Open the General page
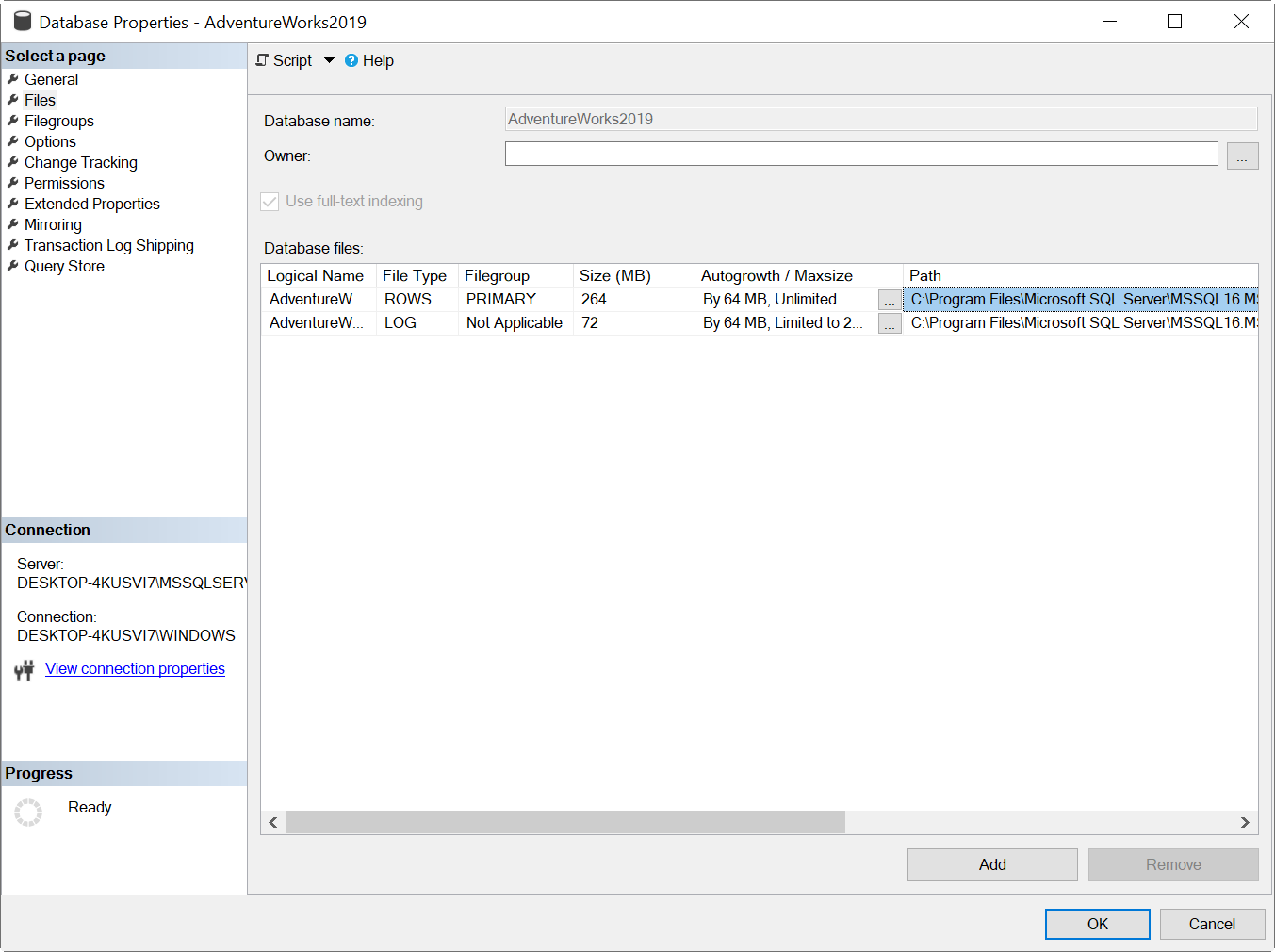The height and width of the screenshot is (952, 1275). click(x=51, y=79)
